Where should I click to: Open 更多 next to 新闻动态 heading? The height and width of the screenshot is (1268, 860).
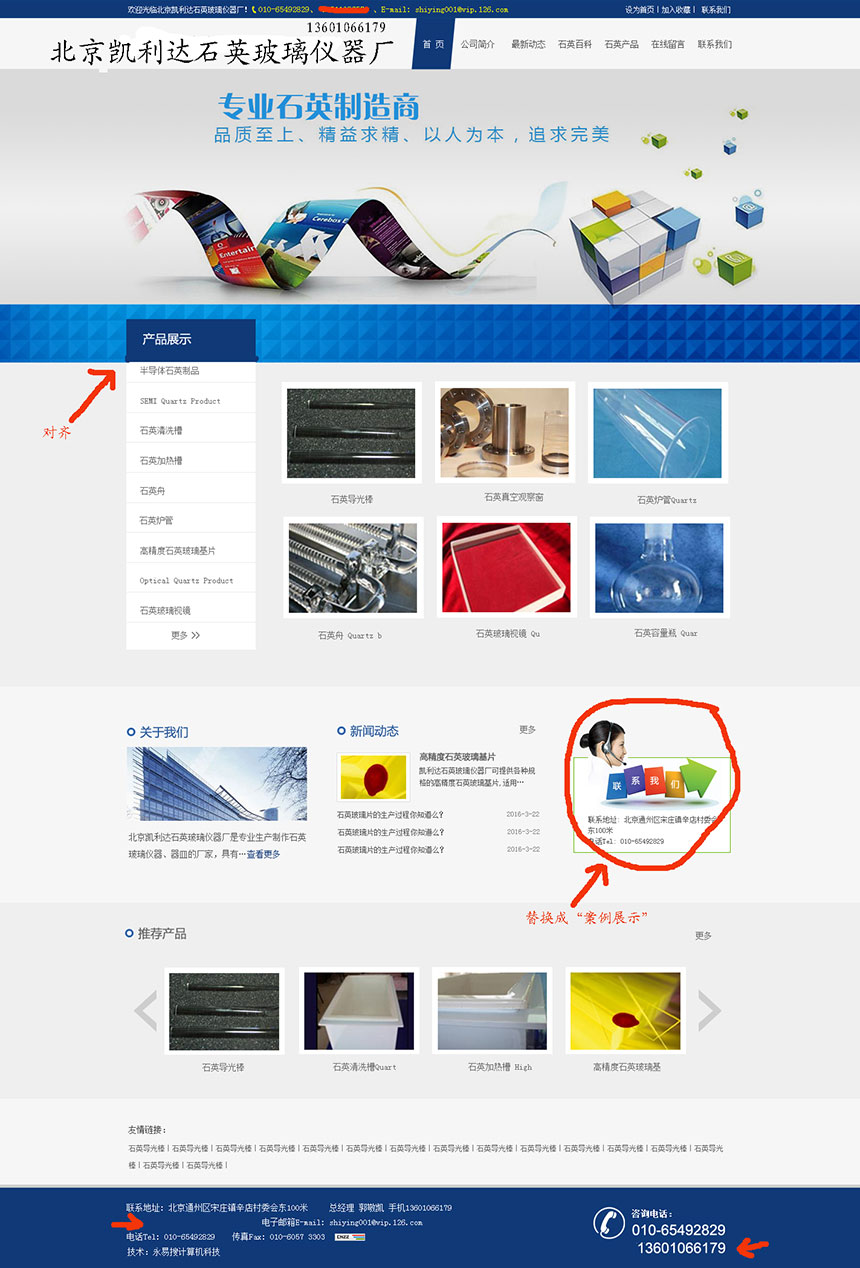[x=528, y=730]
